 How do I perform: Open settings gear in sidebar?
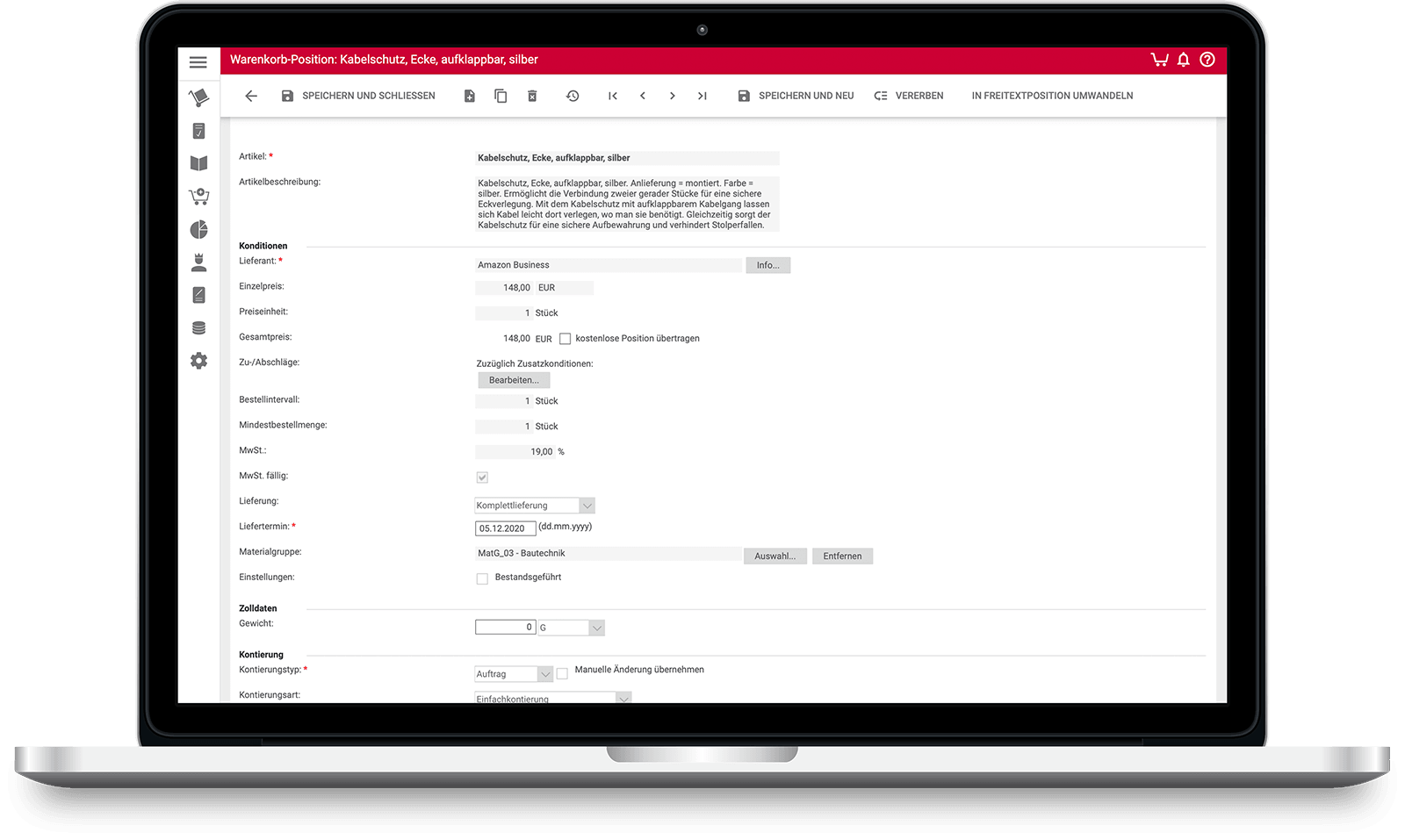[199, 361]
